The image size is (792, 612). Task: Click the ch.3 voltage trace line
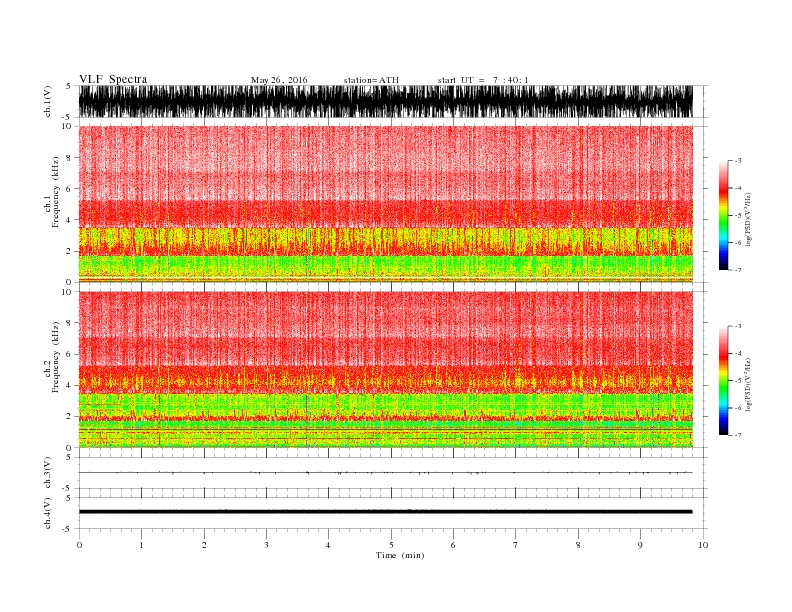[385, 473]
